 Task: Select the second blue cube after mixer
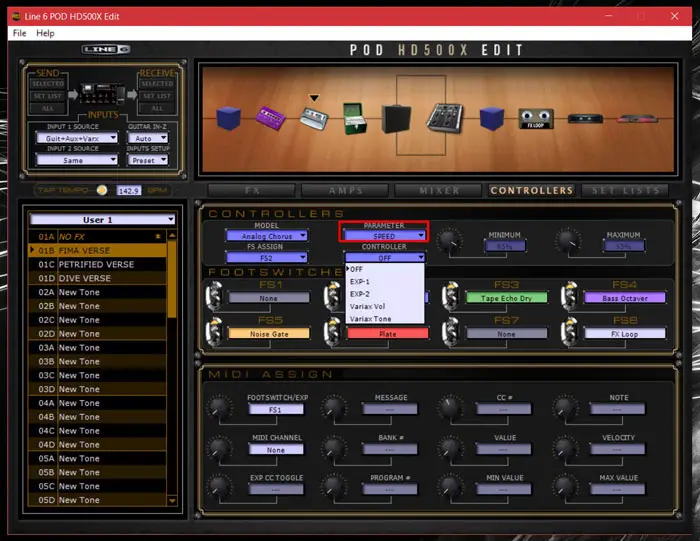pos(492,118)
